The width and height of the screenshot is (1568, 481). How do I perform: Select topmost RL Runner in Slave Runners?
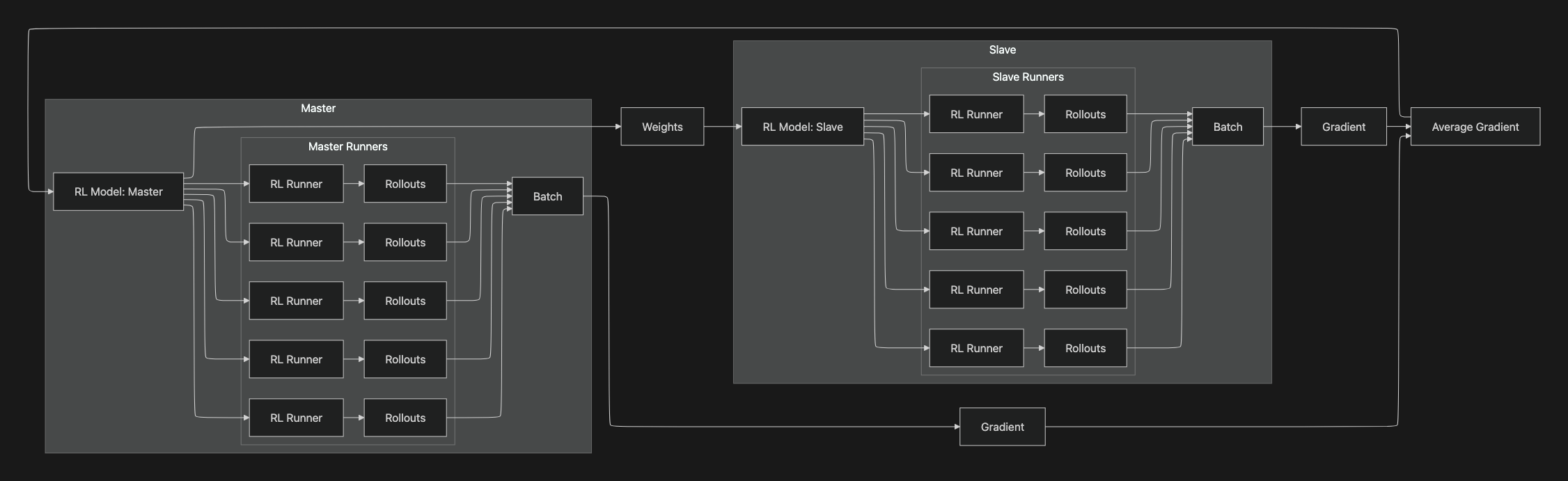tap(976, 114)
